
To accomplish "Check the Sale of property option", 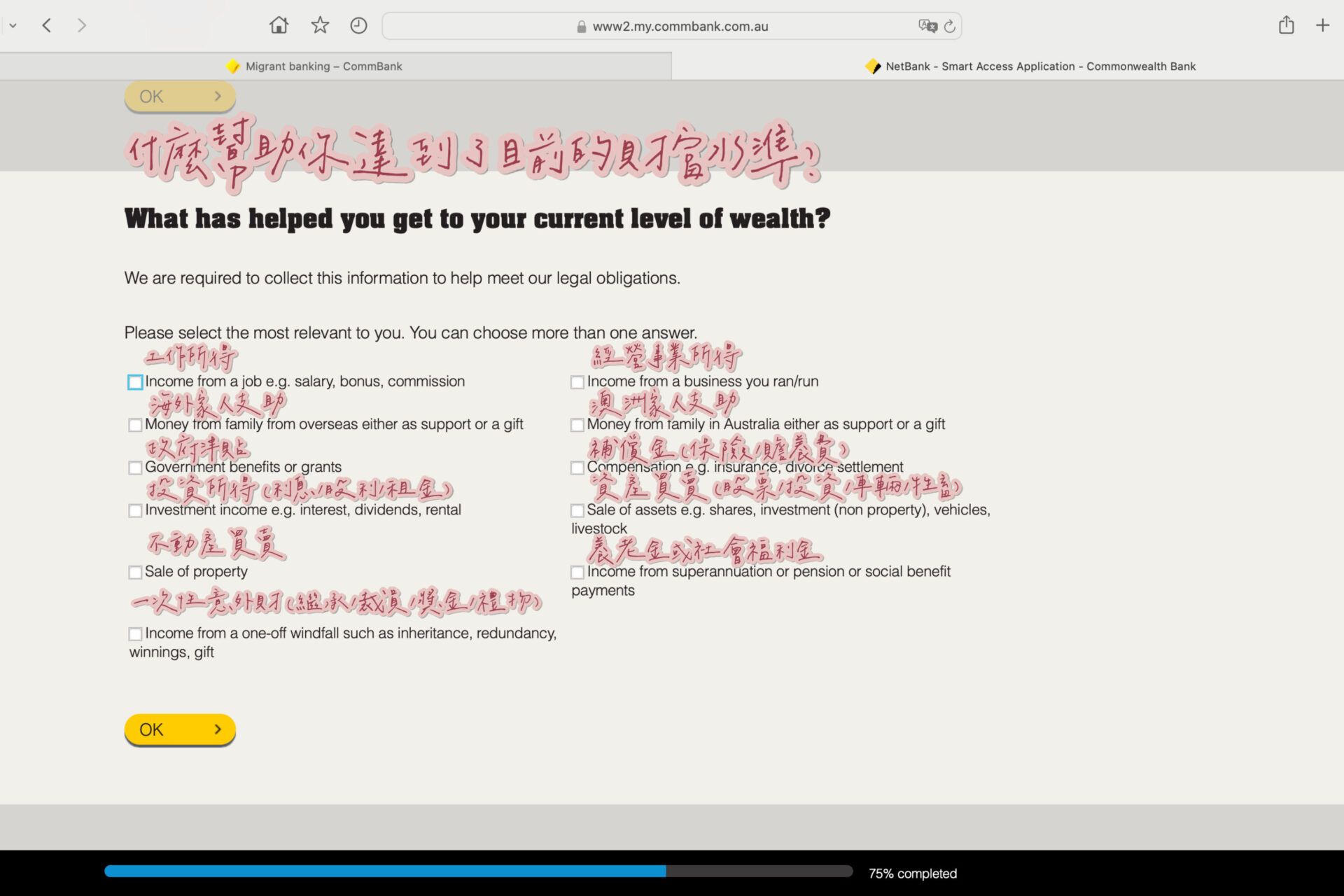I will (135, 573).
